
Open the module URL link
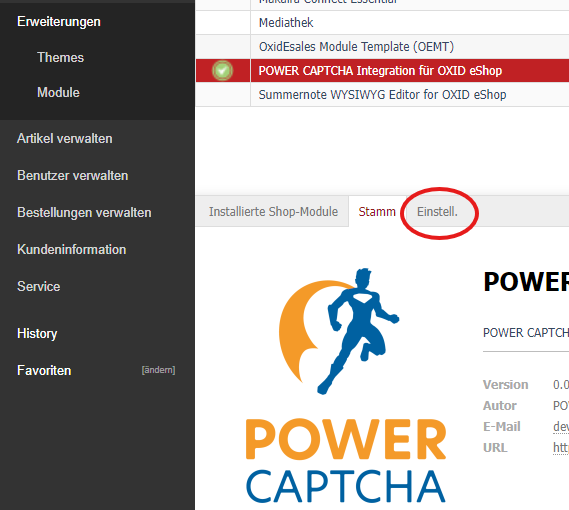pyautogui.click(x=561, y=448)
